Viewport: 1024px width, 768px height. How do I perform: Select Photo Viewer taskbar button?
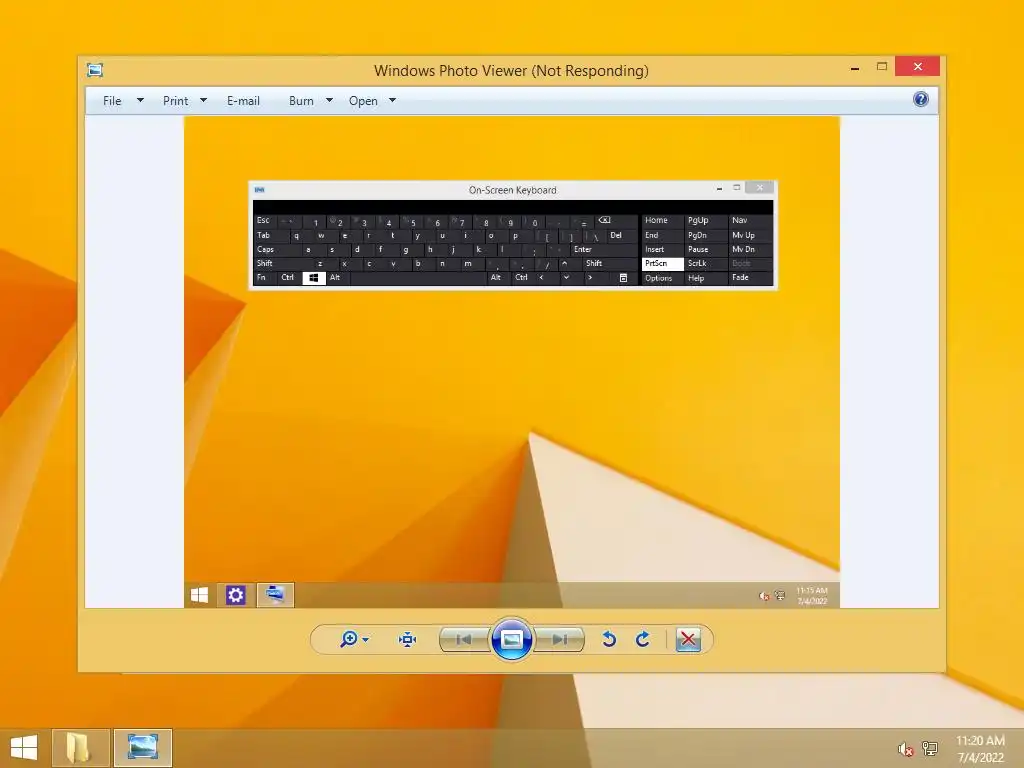click(143, 748)
